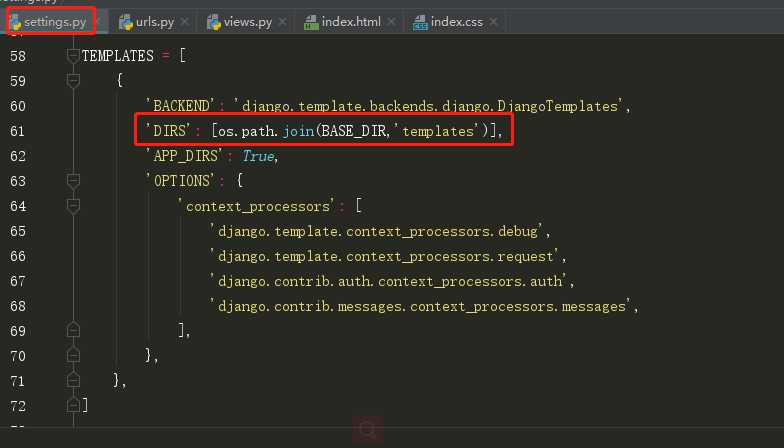Viewport: 784px width, 448px height.
Task: Click the 'templates' string argument
Action: (436, 131)
